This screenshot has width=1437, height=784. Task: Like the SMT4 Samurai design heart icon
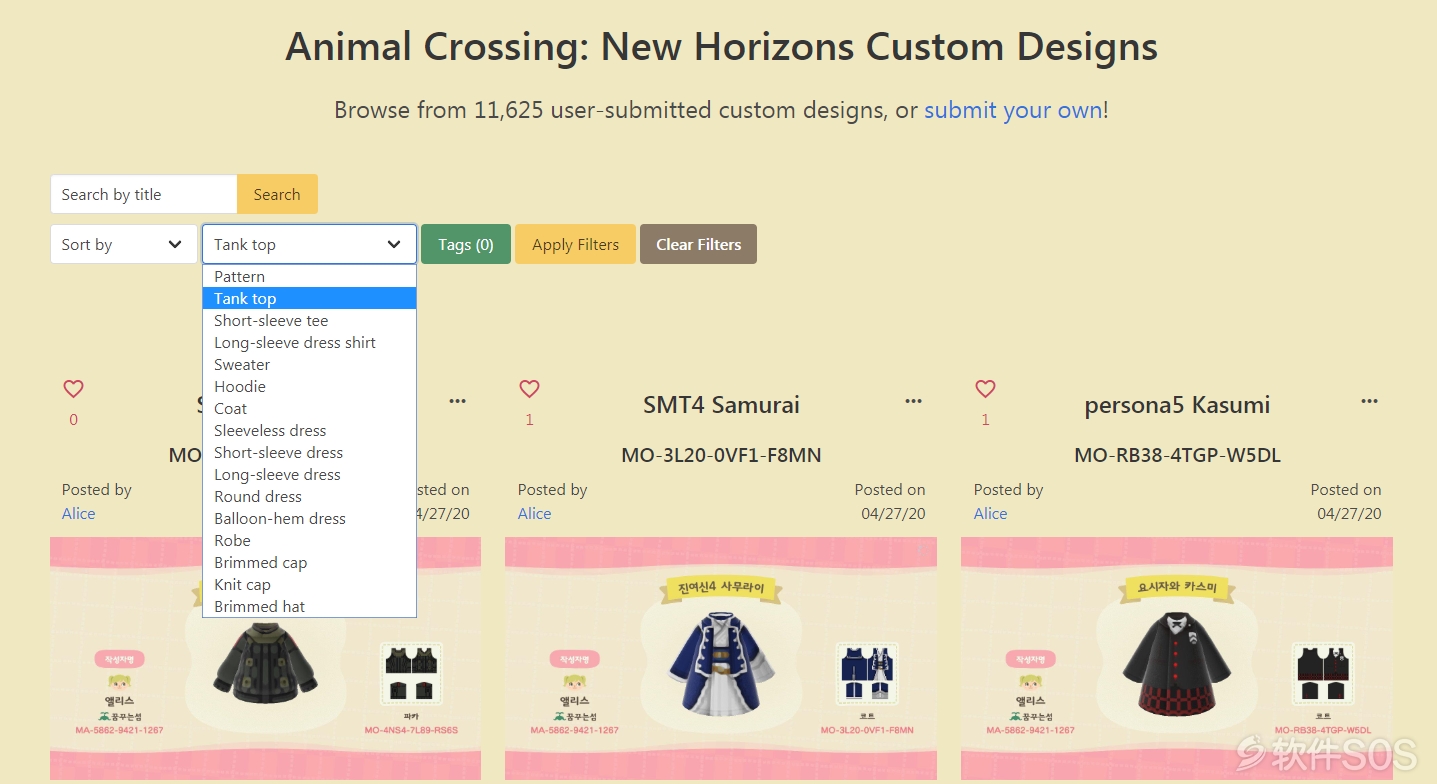coord(529,389)
